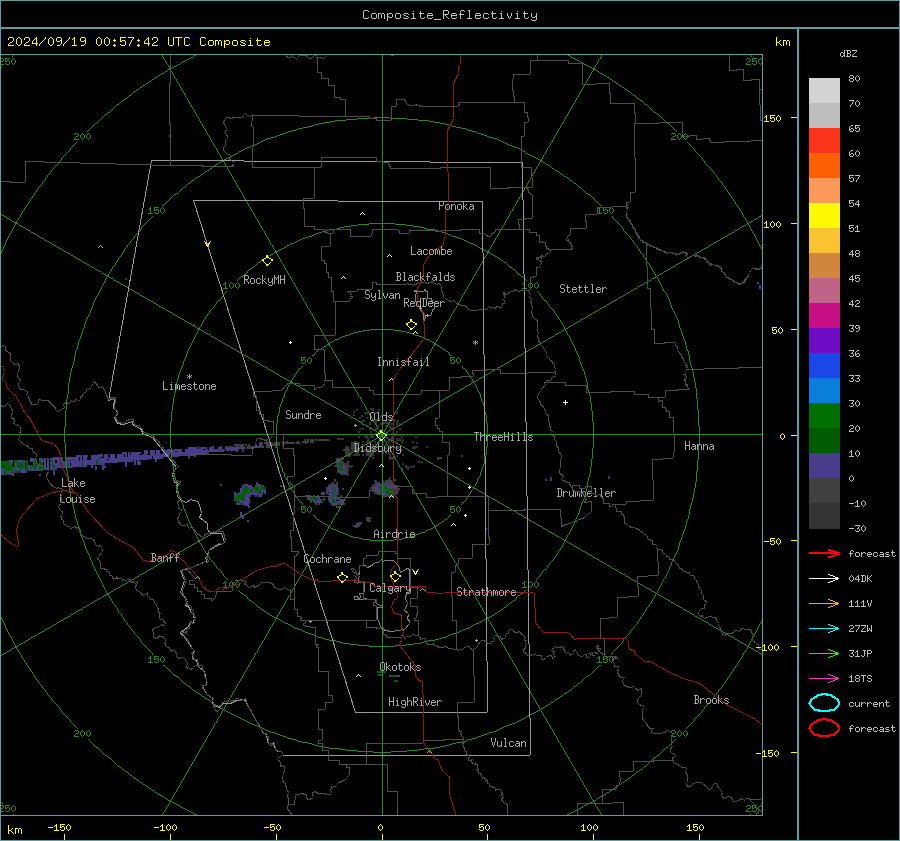The width and height of the screenshot is (900, 841).
Task: Click the Stettler city label
Action: 583,289
